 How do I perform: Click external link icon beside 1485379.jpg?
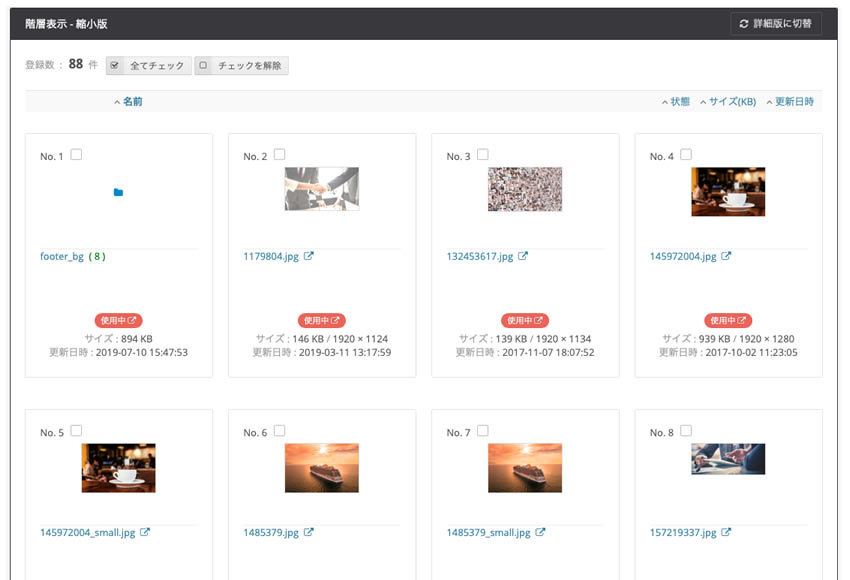point(308,532)
